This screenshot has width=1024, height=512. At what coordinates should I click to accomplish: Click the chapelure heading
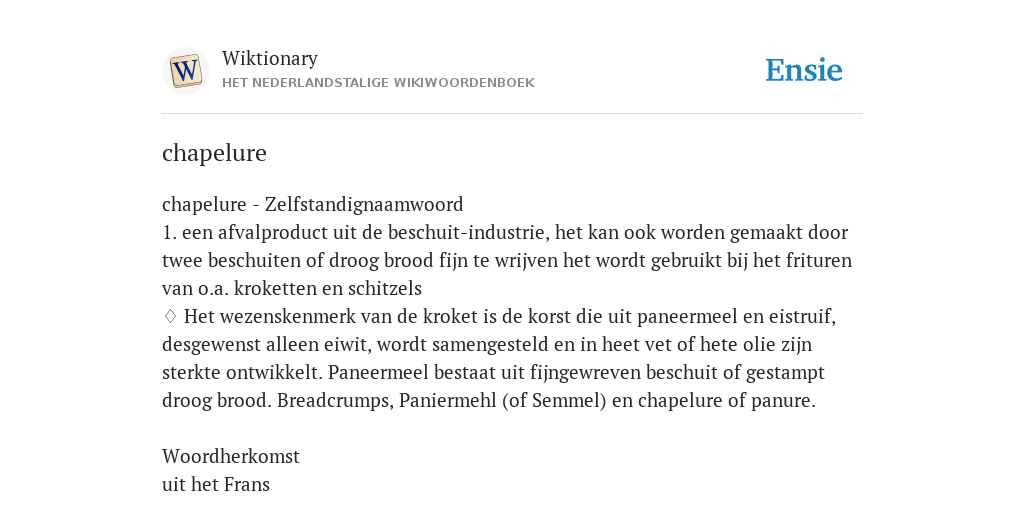(214, 153)
